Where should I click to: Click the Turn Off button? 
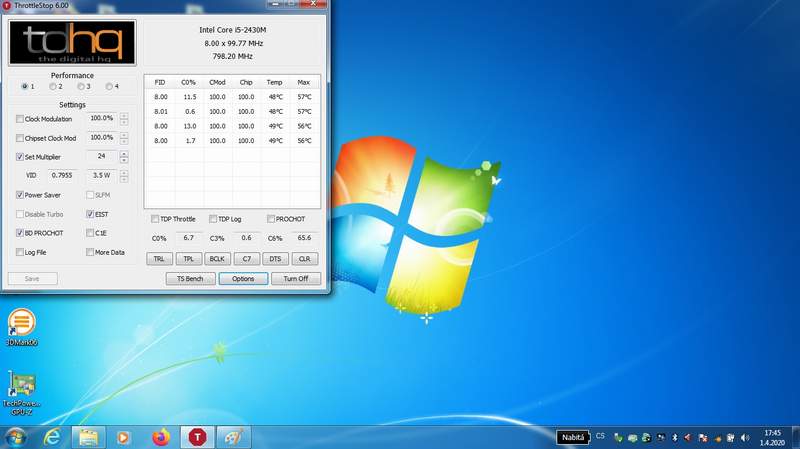[296, 279]
